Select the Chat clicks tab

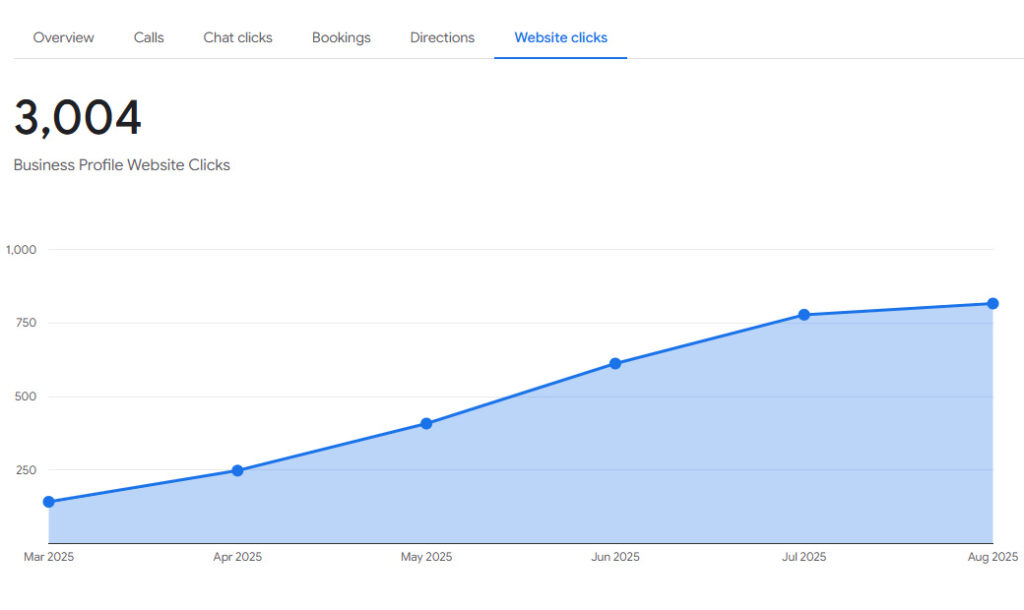click(238, 37)
